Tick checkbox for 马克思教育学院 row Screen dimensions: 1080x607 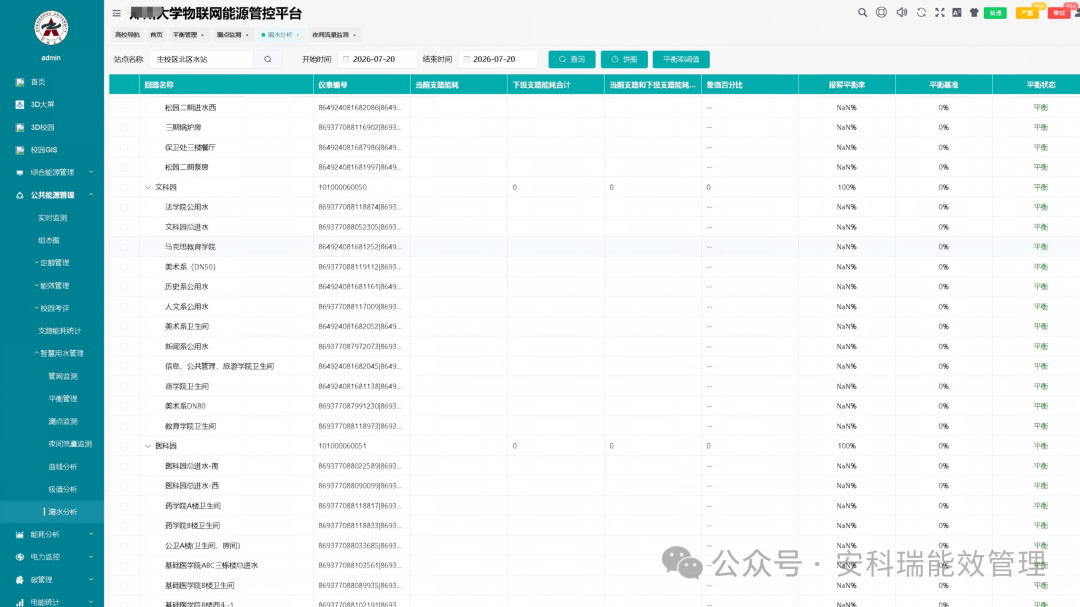tap(124, 247)
